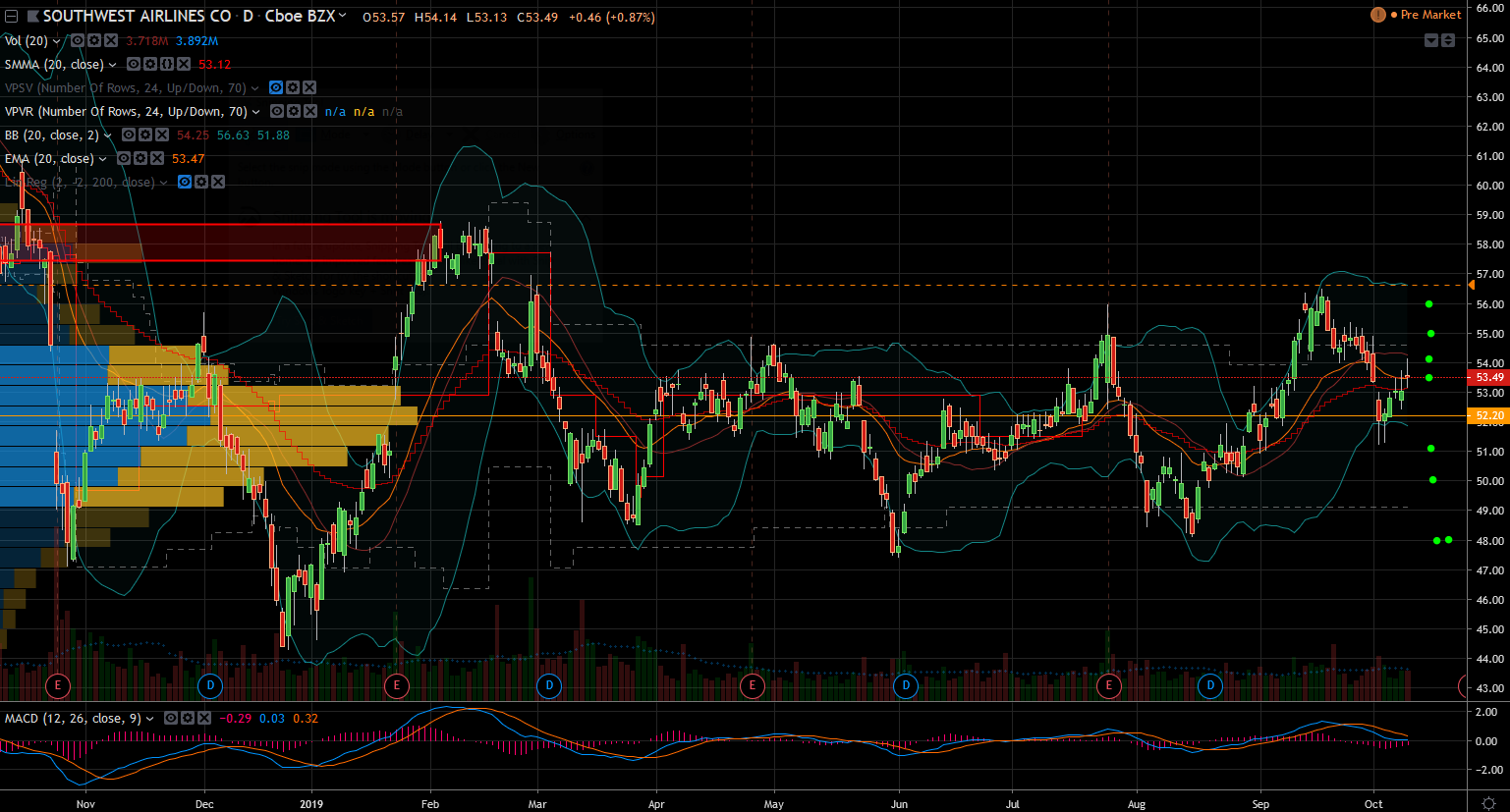Click the orange data warning icon
The image size is (1510, 812).
[1378, 15]
